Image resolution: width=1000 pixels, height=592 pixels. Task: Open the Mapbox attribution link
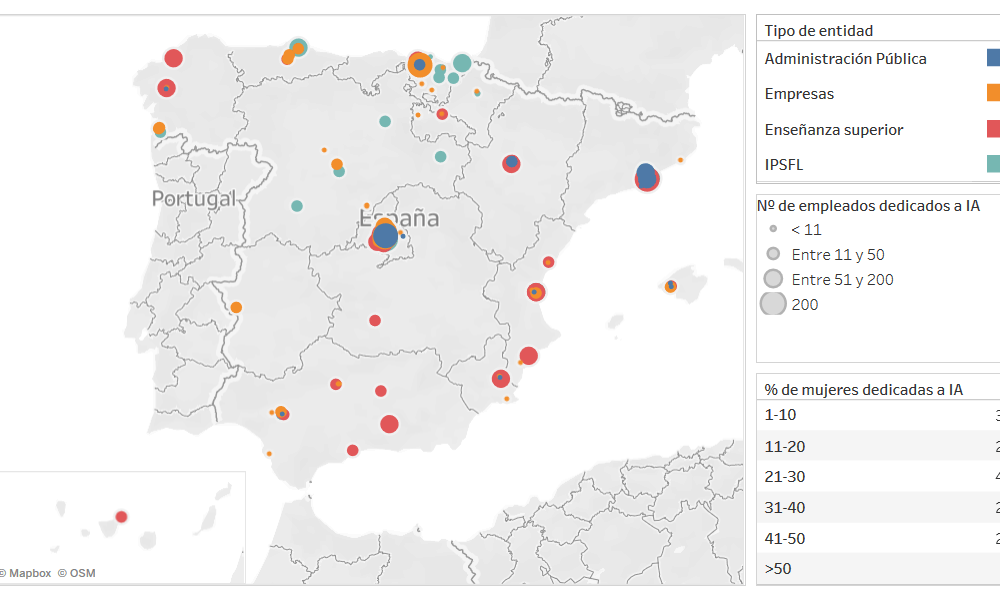click(x=30, y=574)
